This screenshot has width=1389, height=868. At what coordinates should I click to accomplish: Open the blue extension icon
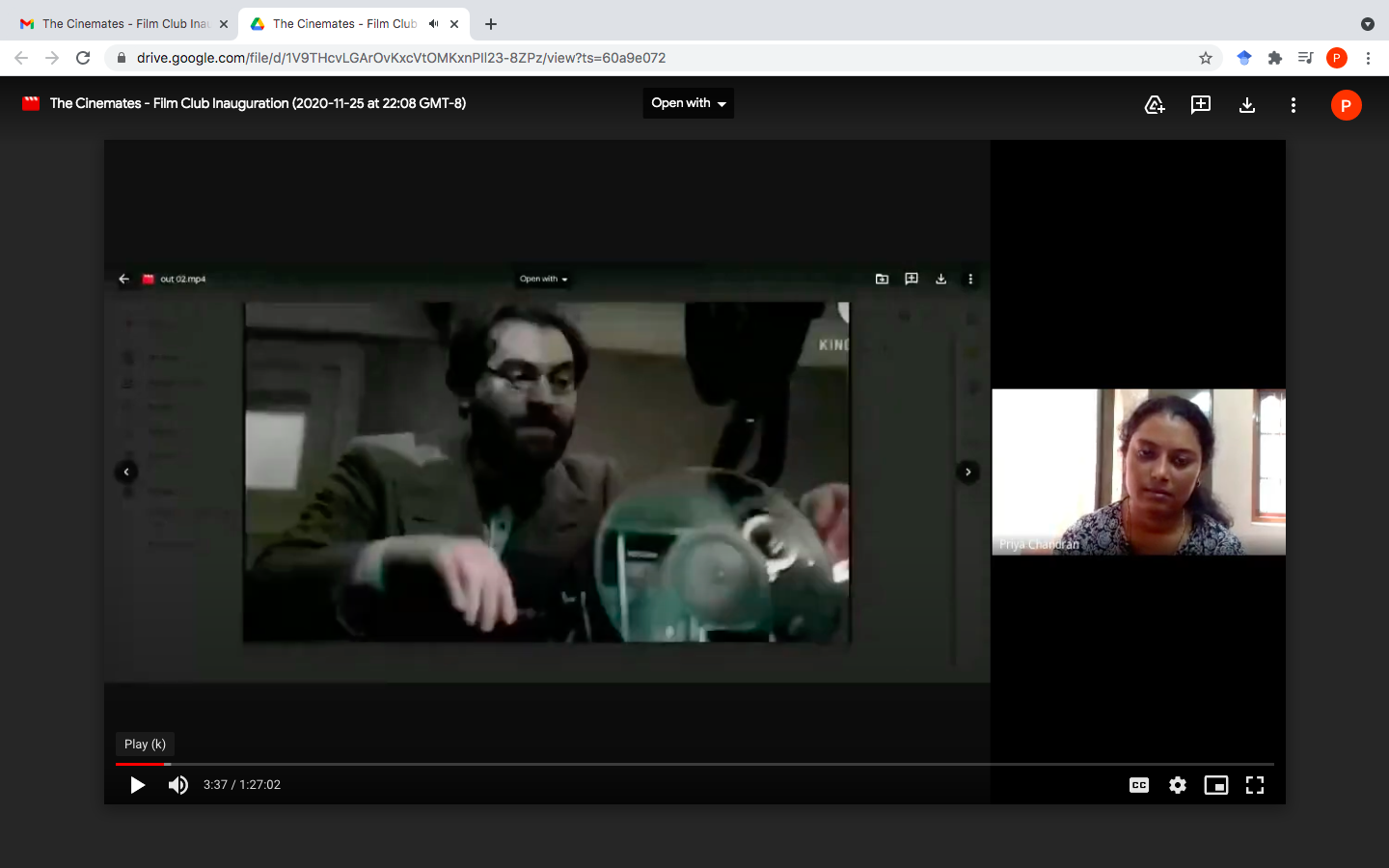click(x=1244, y=58)
